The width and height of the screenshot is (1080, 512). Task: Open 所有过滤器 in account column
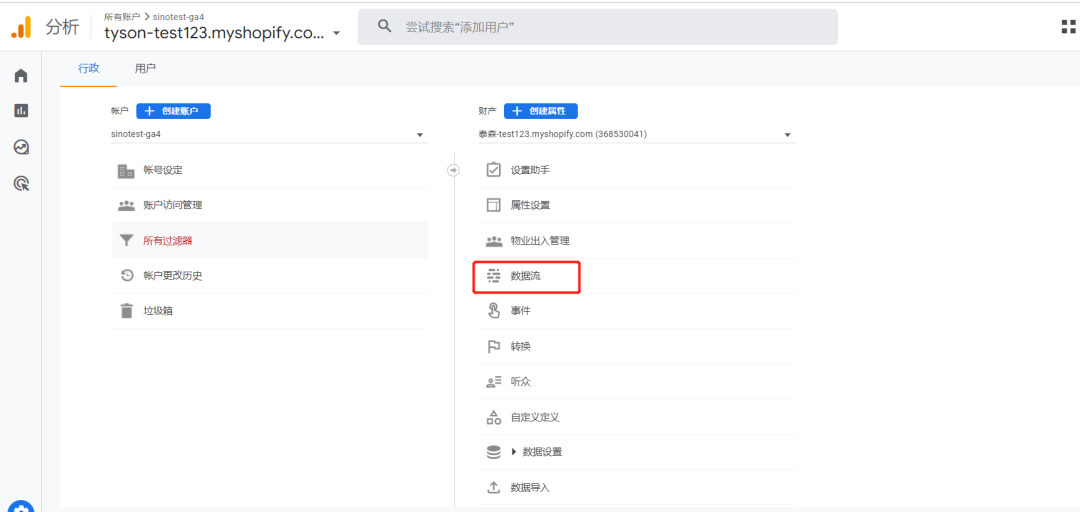coord(167,240)
